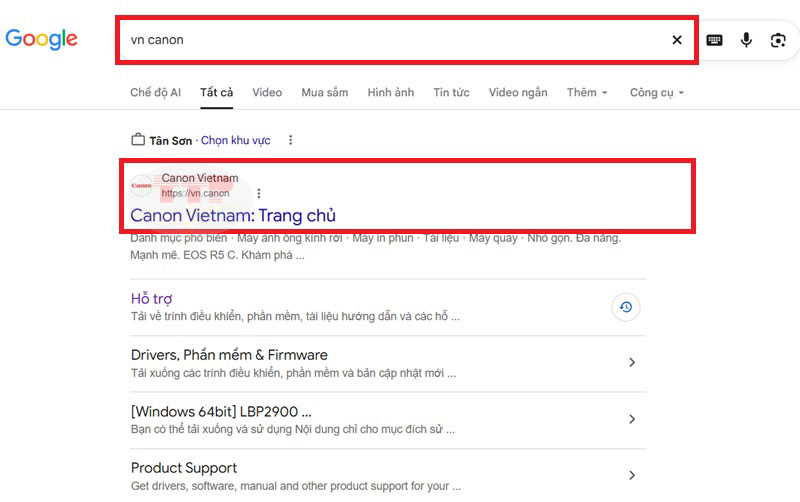
Task: Click the Canon Vietnam site name text
Action: pos(200,178)
